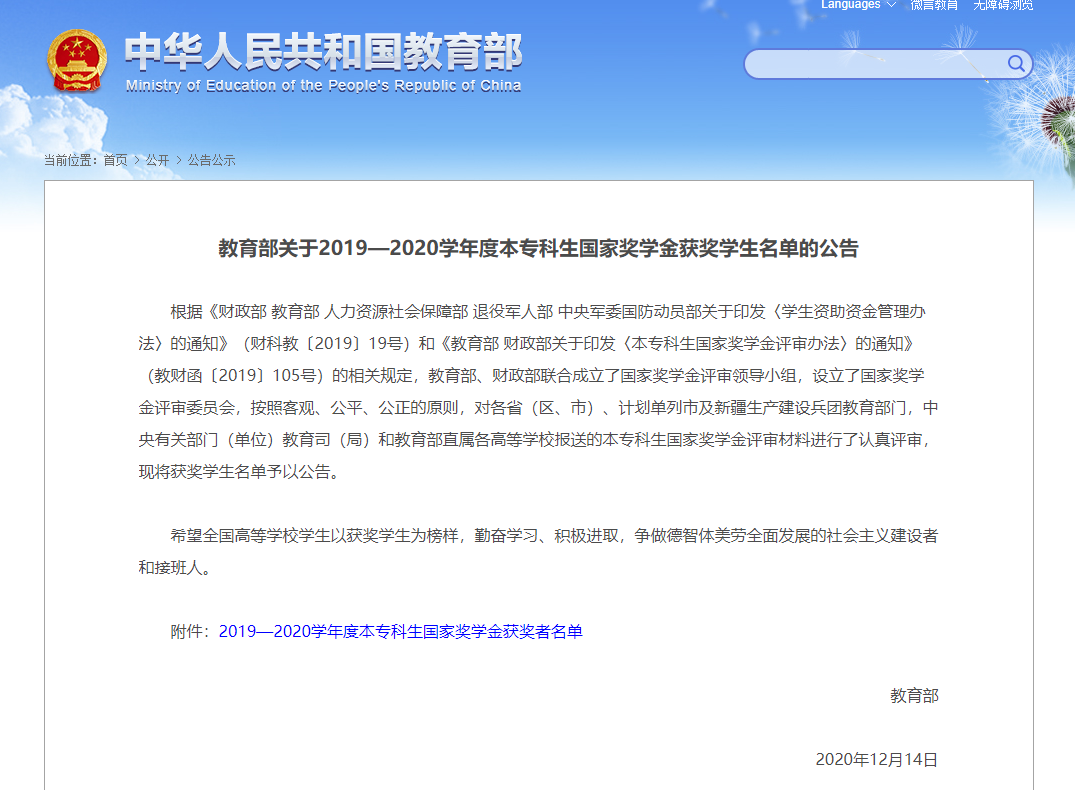Click the 中华人民共和国教育部 site title
Image resolution: width=1075 pixels, height=790 pixels.
point(323,51)
